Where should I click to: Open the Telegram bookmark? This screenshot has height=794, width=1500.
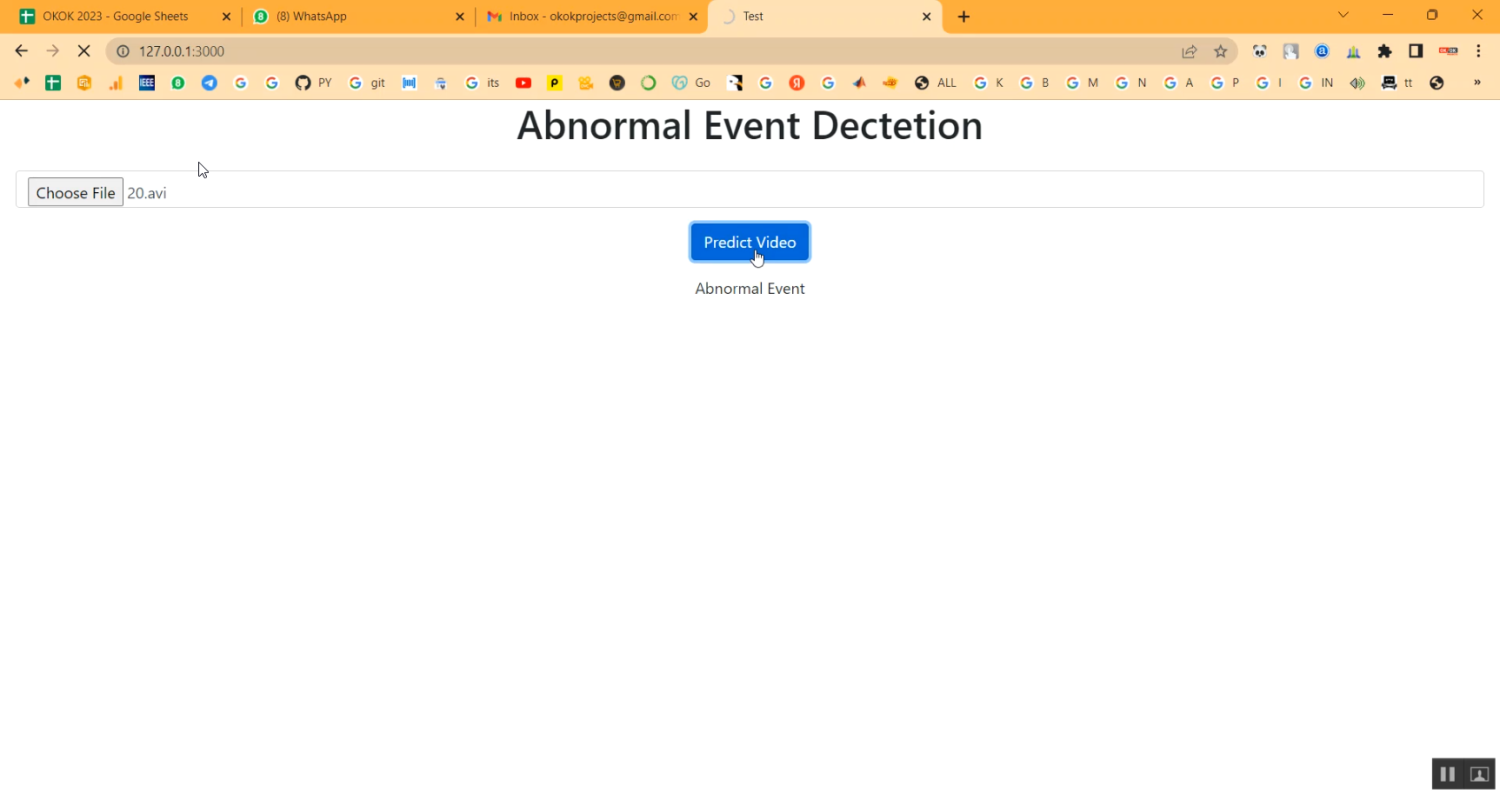(209, 83)
